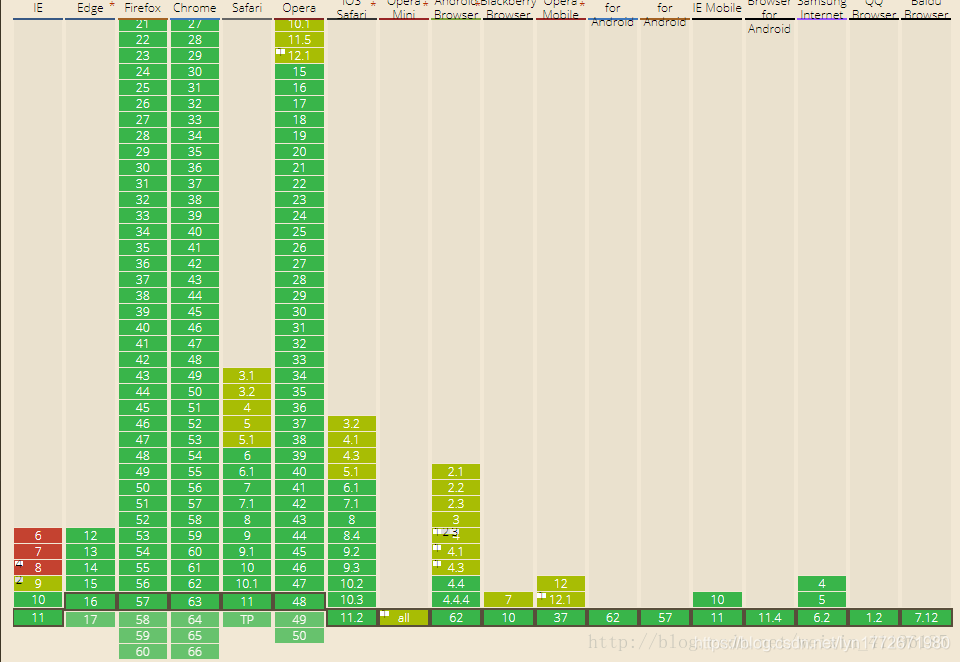Select the Edge column header
The height and width of the screenshot is (662, 960).
click(x=90, y=8)
